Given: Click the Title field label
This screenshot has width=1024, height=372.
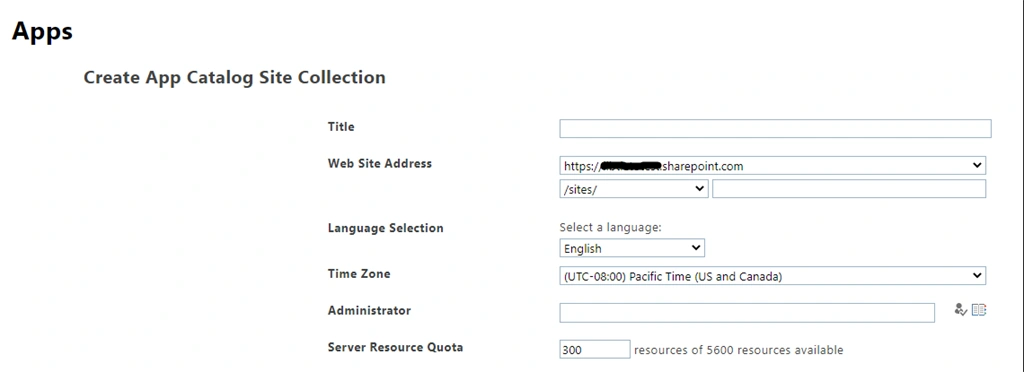Looking at the screenshot, I should point(341,127).
